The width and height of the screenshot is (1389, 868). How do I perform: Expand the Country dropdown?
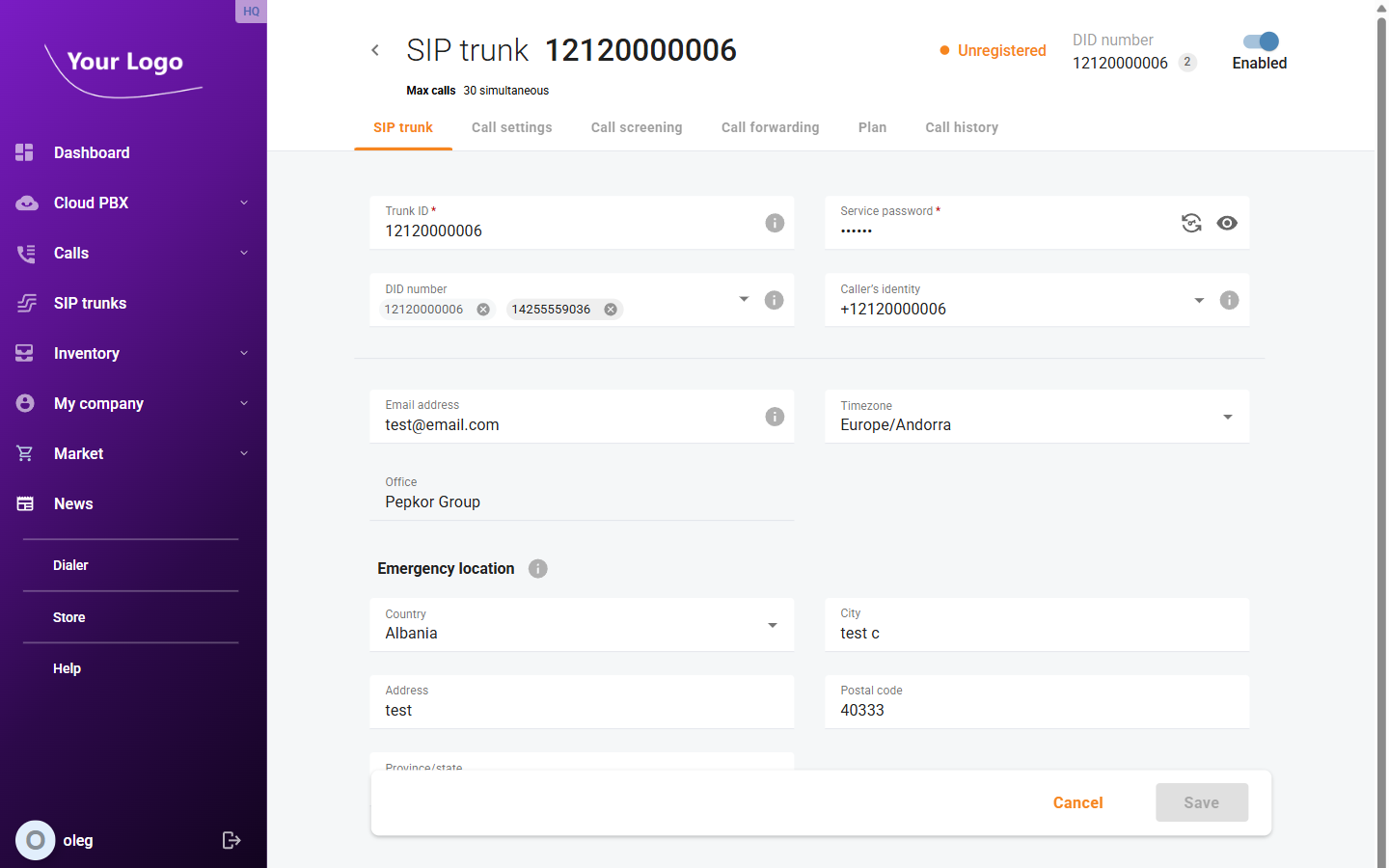click(772, 625)
